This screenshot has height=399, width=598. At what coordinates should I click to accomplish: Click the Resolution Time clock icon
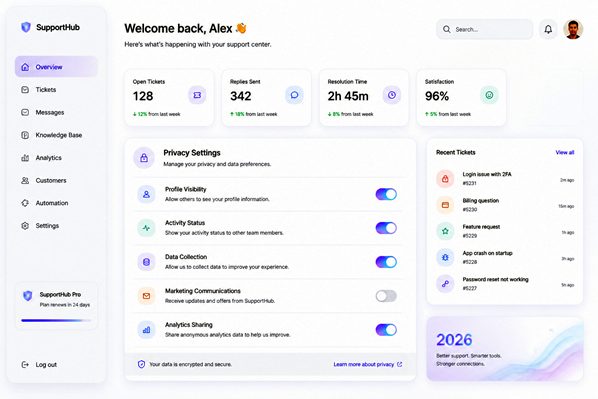click(392, 95)
